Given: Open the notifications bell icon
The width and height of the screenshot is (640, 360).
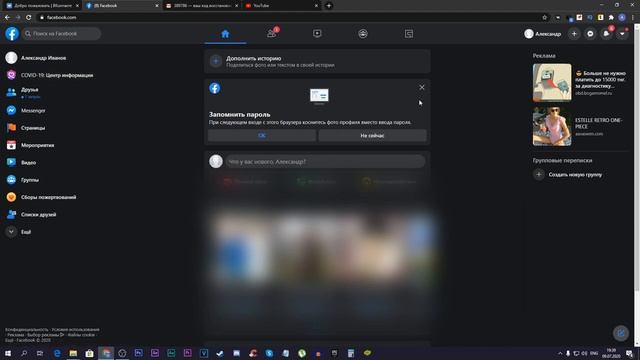Looking at the screenshot, I should click(x=606, y=34).
